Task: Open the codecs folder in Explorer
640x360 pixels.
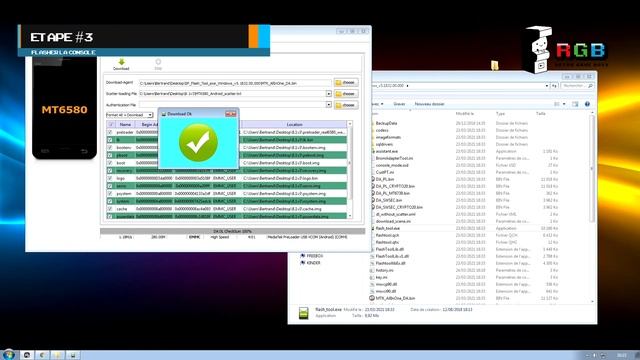Action: tap(382, 130)
